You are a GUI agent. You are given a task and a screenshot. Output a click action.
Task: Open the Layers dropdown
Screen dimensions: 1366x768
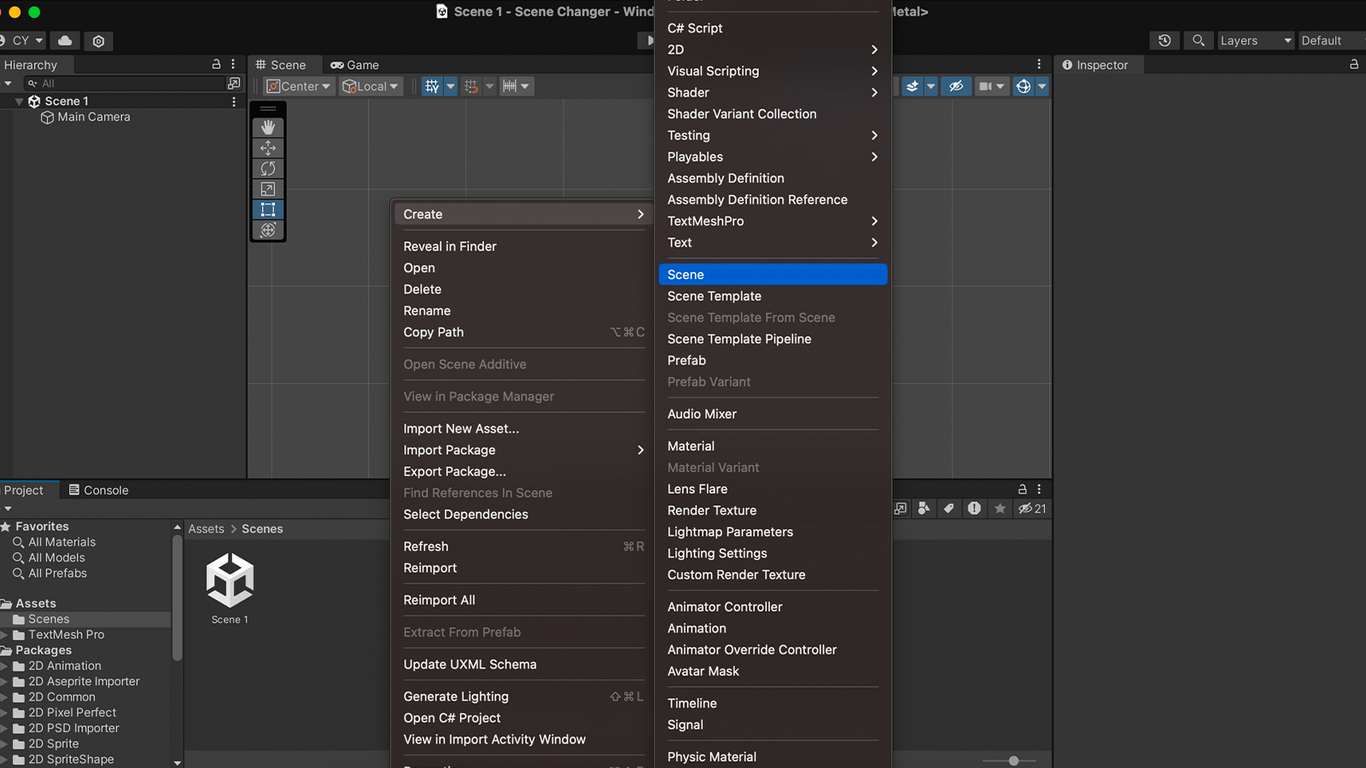1255,41
